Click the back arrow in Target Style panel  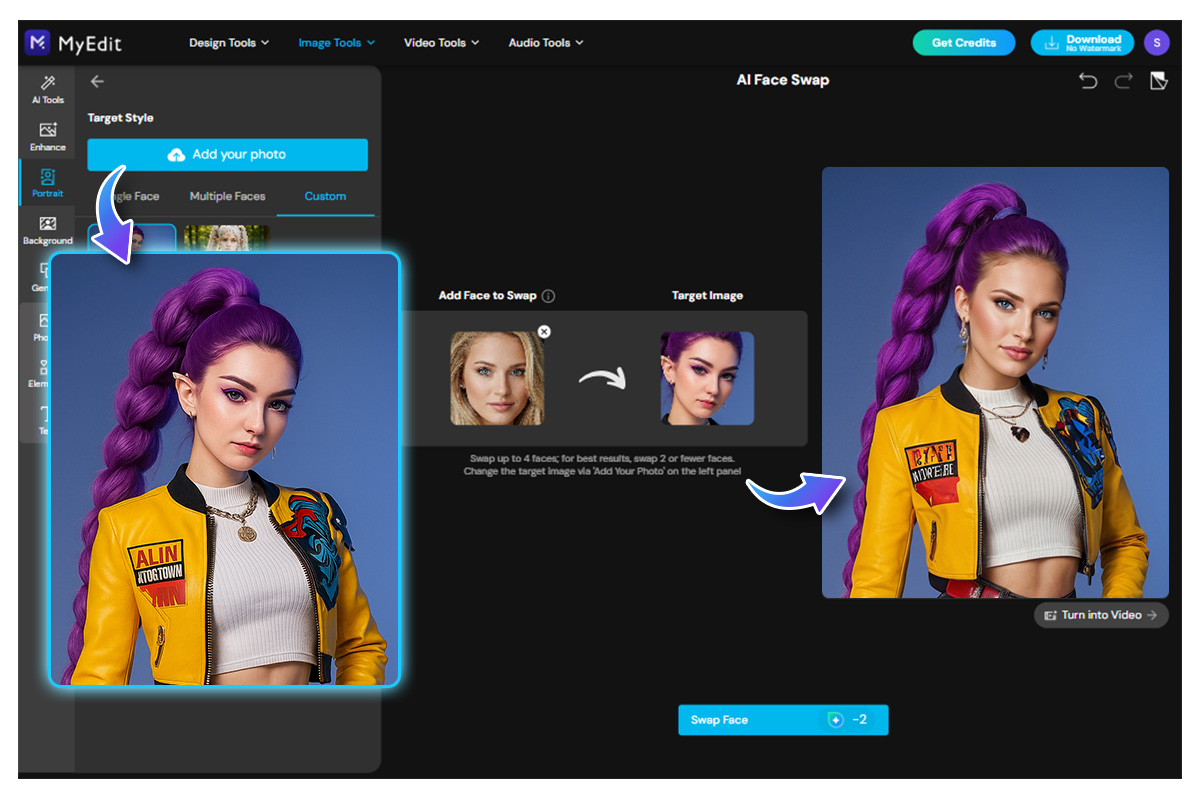[x=97, y=81]
